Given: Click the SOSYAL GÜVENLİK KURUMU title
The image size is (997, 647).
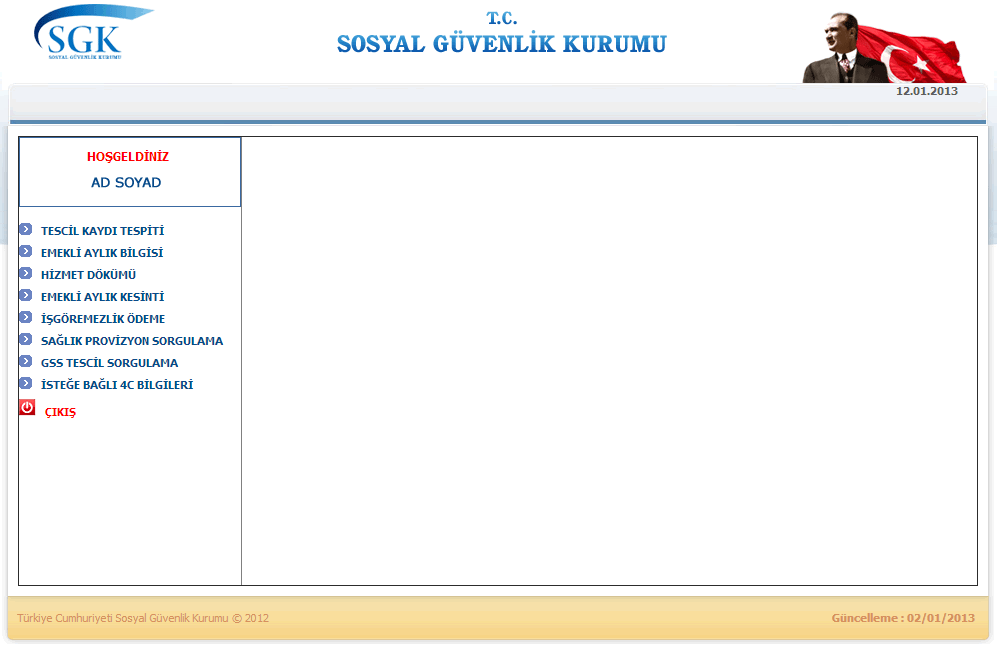Looking at the screenshot, I should [502, 44].
